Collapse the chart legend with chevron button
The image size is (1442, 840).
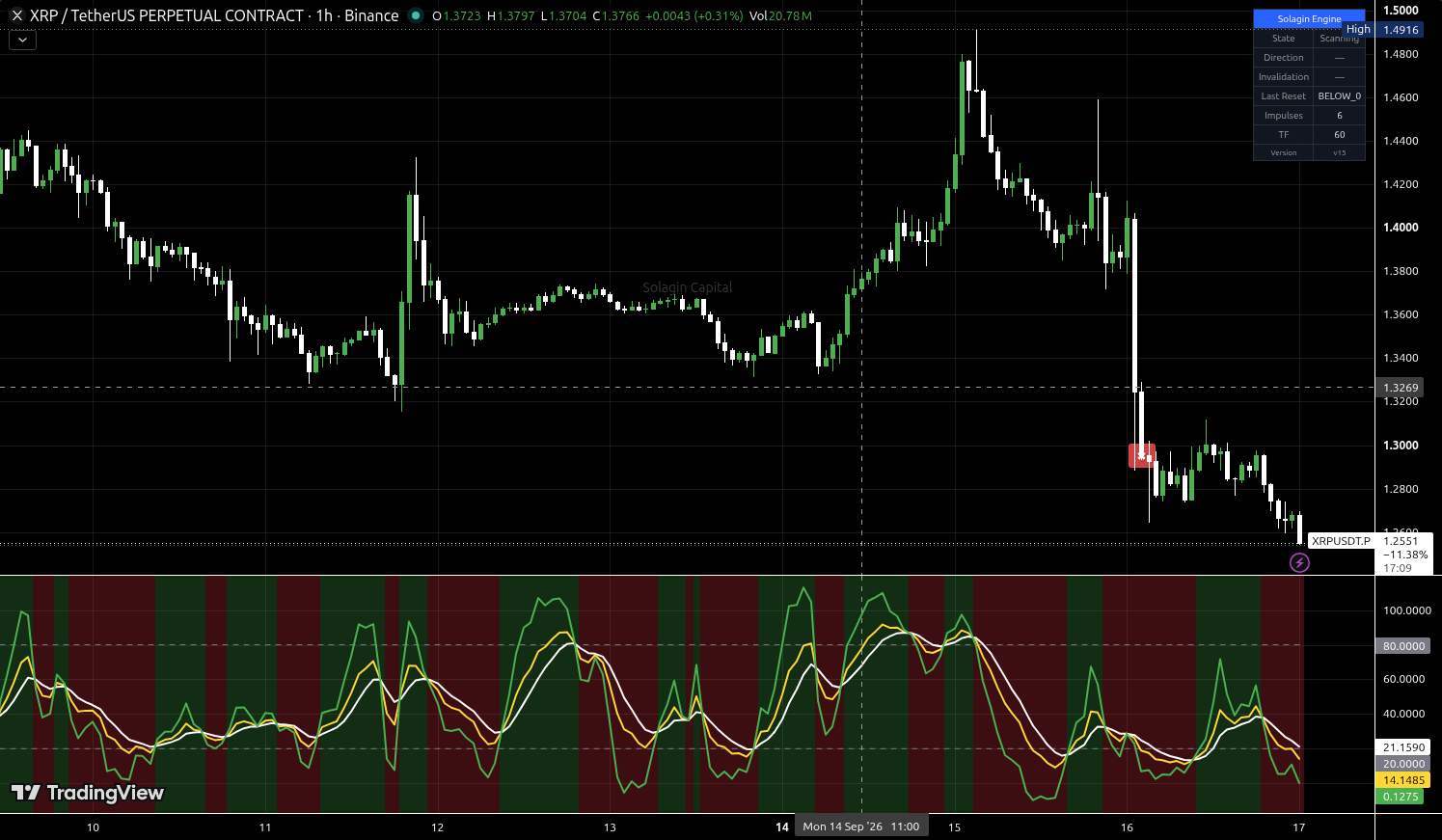click(x=22, y=41)
